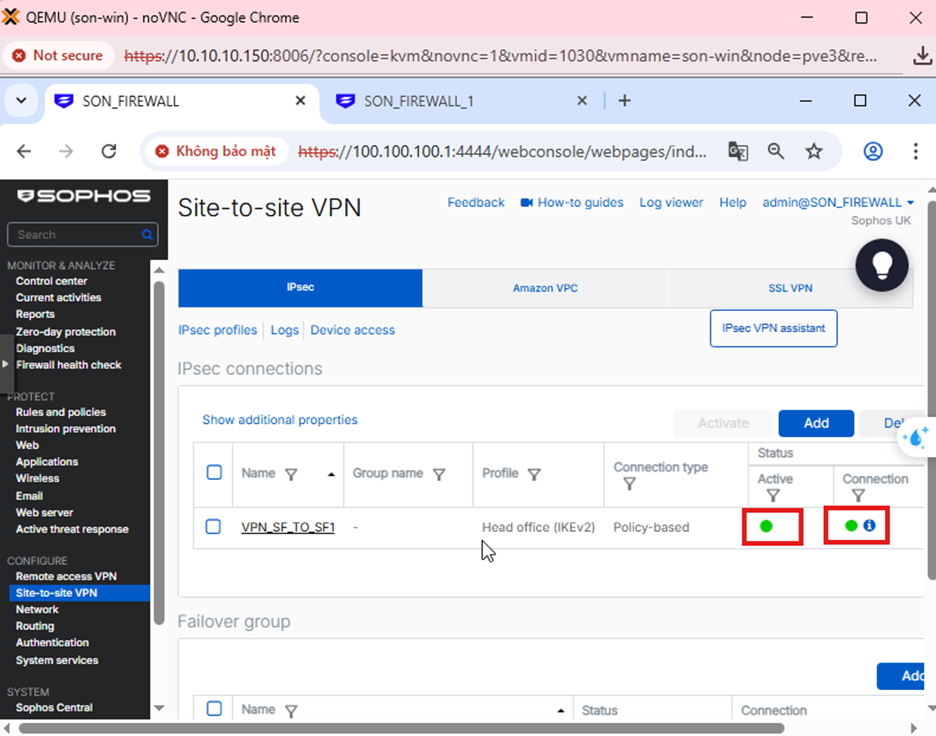Toggle the select-all checkbox in IPsec connections

(214, 473)
